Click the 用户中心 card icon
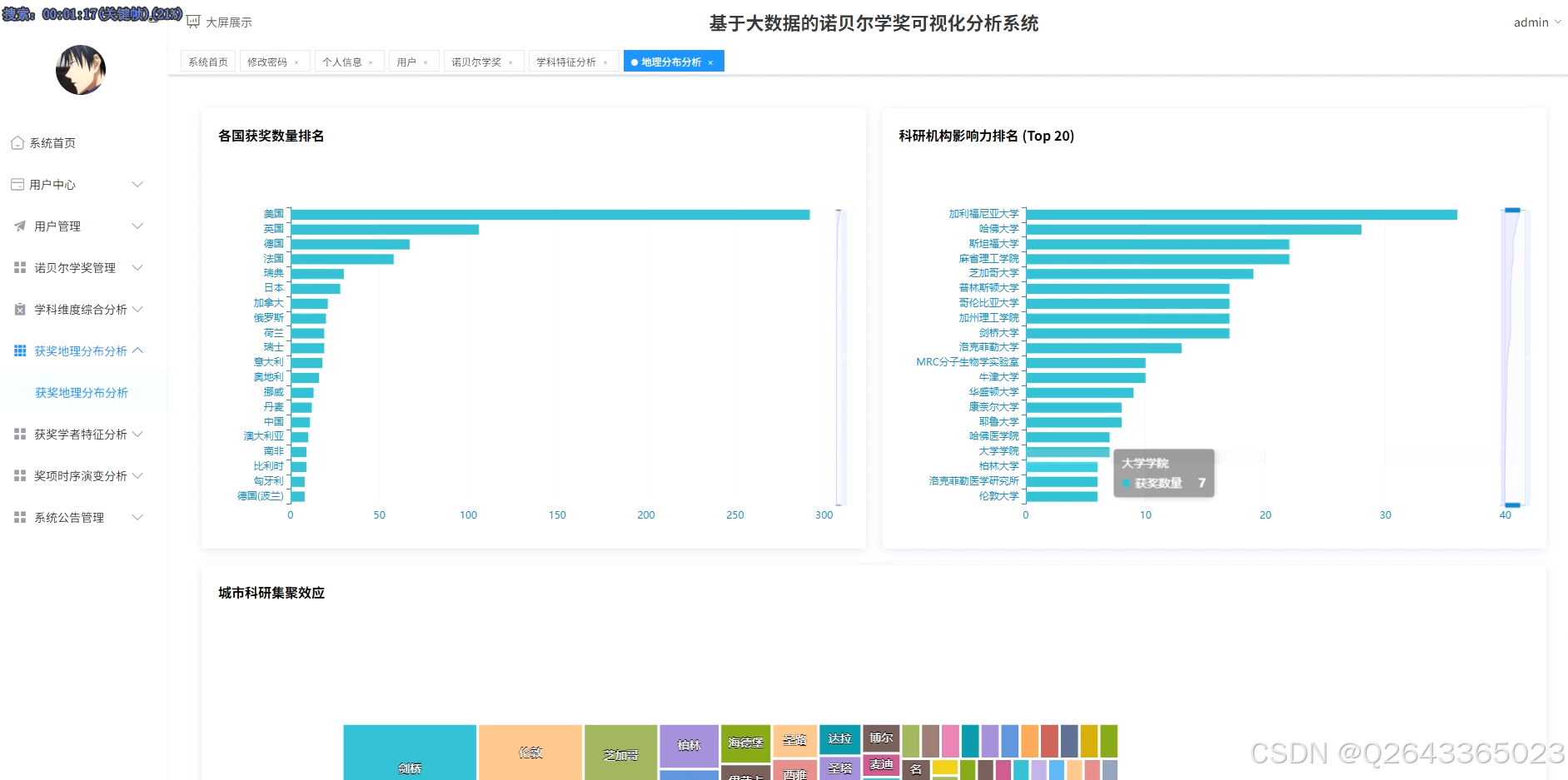1568x780 pixels. [17, 185]
